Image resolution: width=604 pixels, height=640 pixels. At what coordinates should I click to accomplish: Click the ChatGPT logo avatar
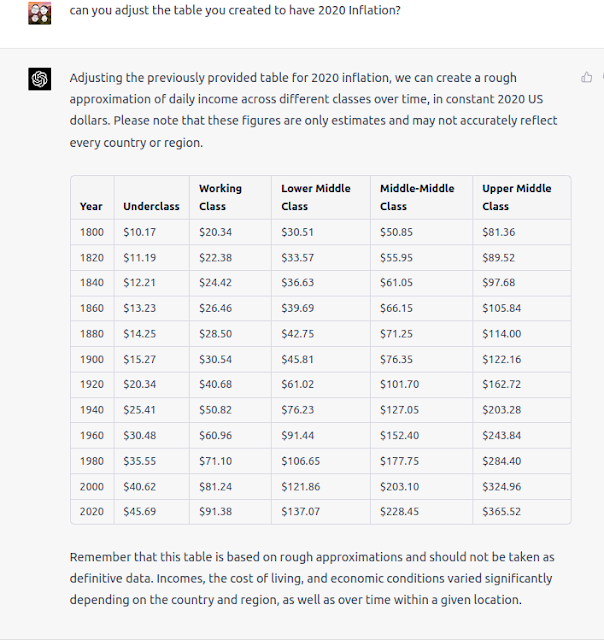tap(40, 79)
